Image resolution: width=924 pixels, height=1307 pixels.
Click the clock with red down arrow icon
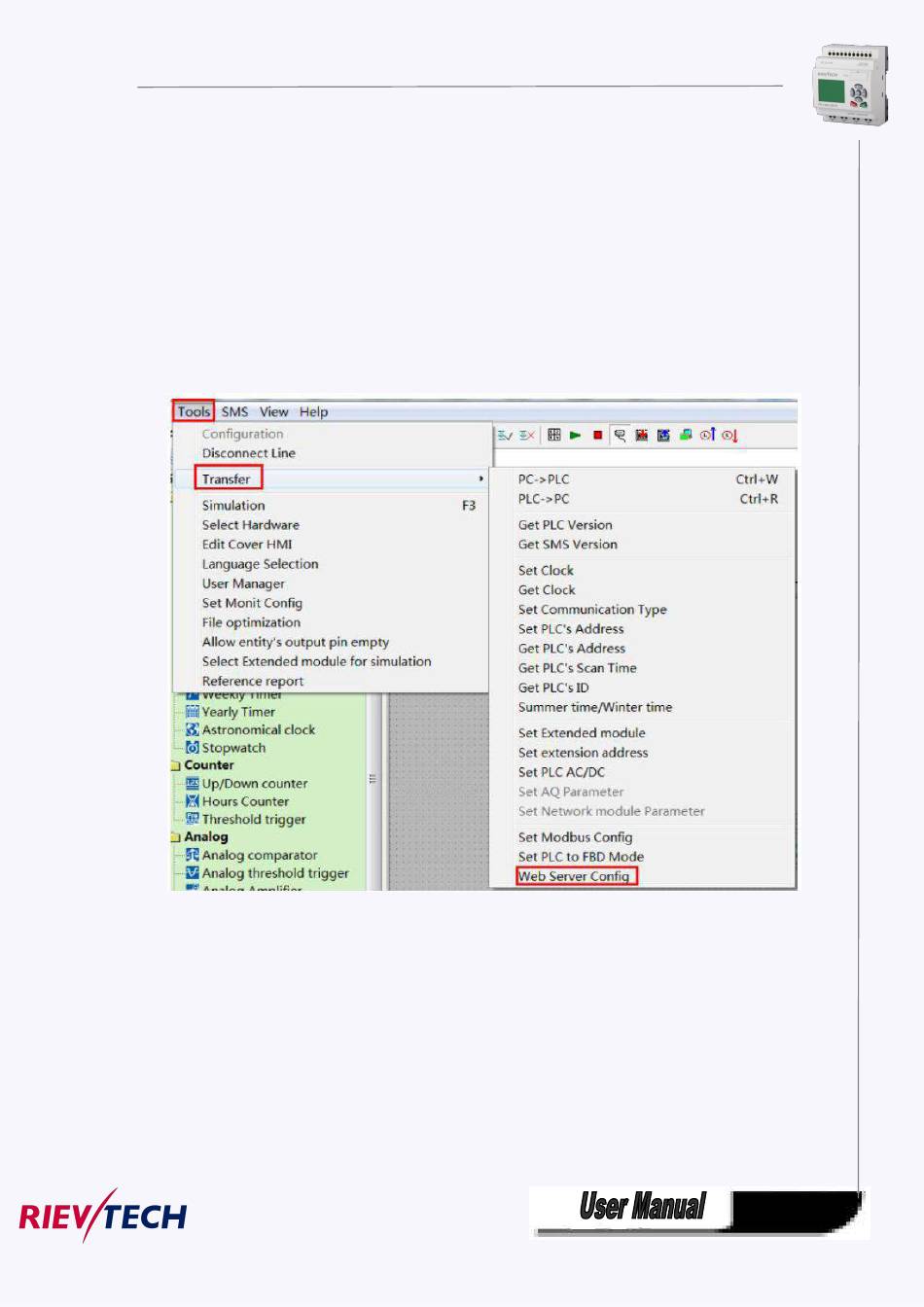[729, 435]
